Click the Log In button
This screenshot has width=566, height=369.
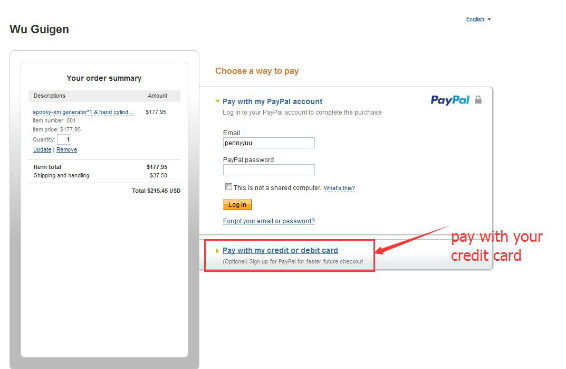pos(237,205)
